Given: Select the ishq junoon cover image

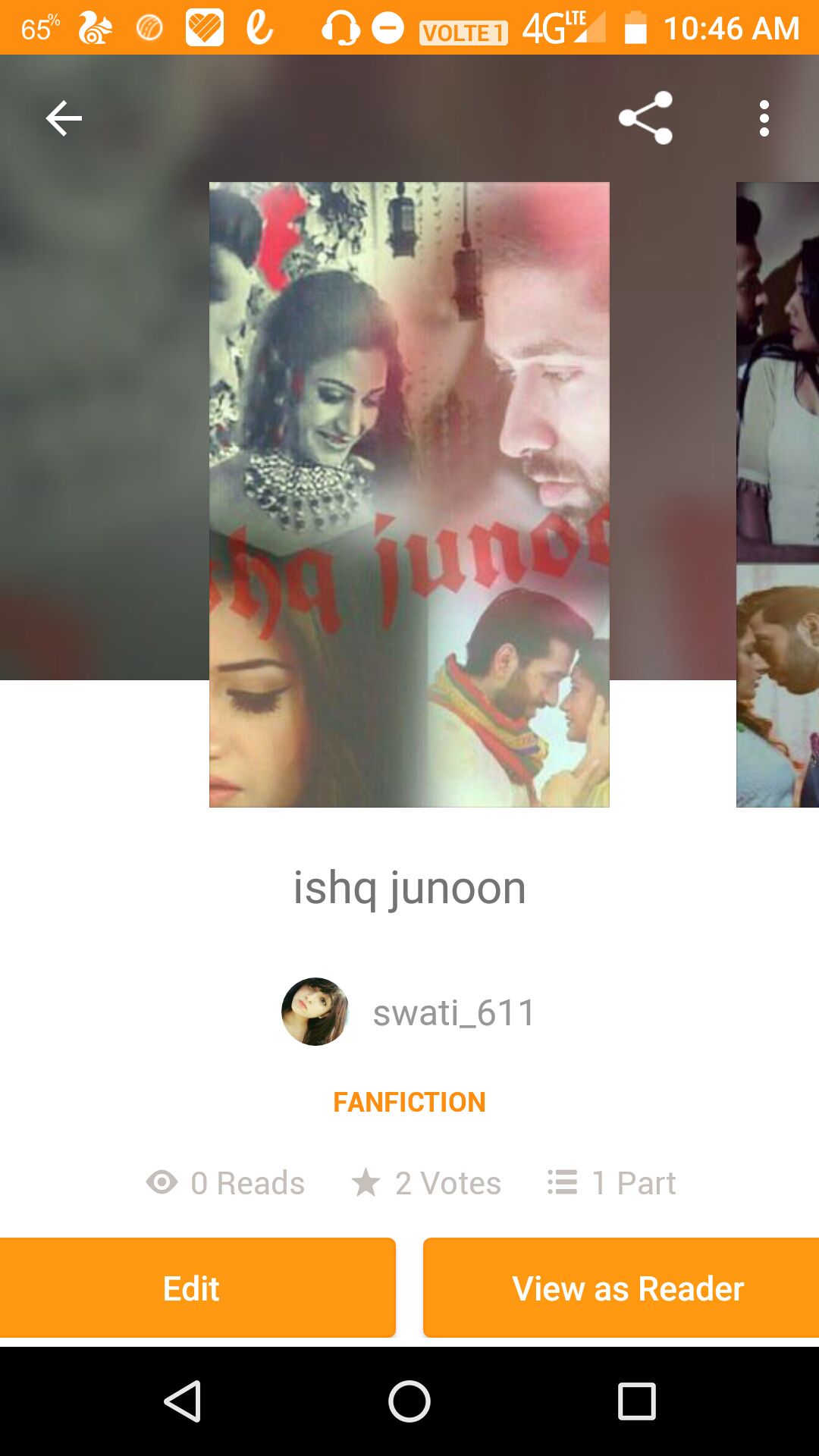Looking at the screenshot, I should click(409, 494).
